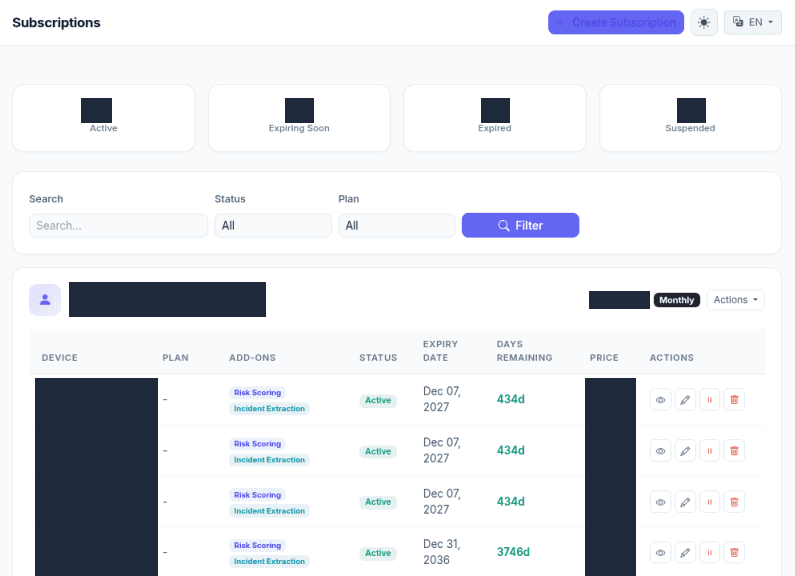Click the EXPIRY DATE column header
795x576 pixels.
(x=440, y=351)
